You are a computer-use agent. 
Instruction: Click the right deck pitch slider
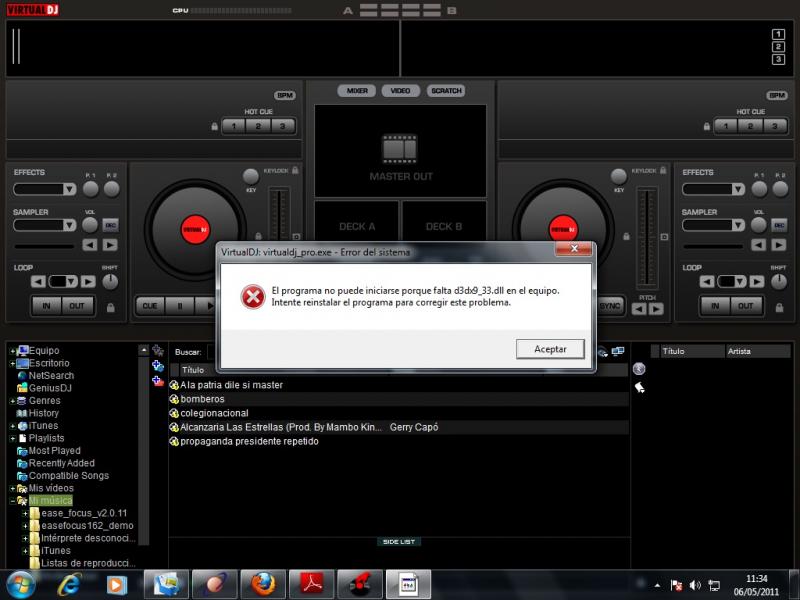(x=647, y=237)
